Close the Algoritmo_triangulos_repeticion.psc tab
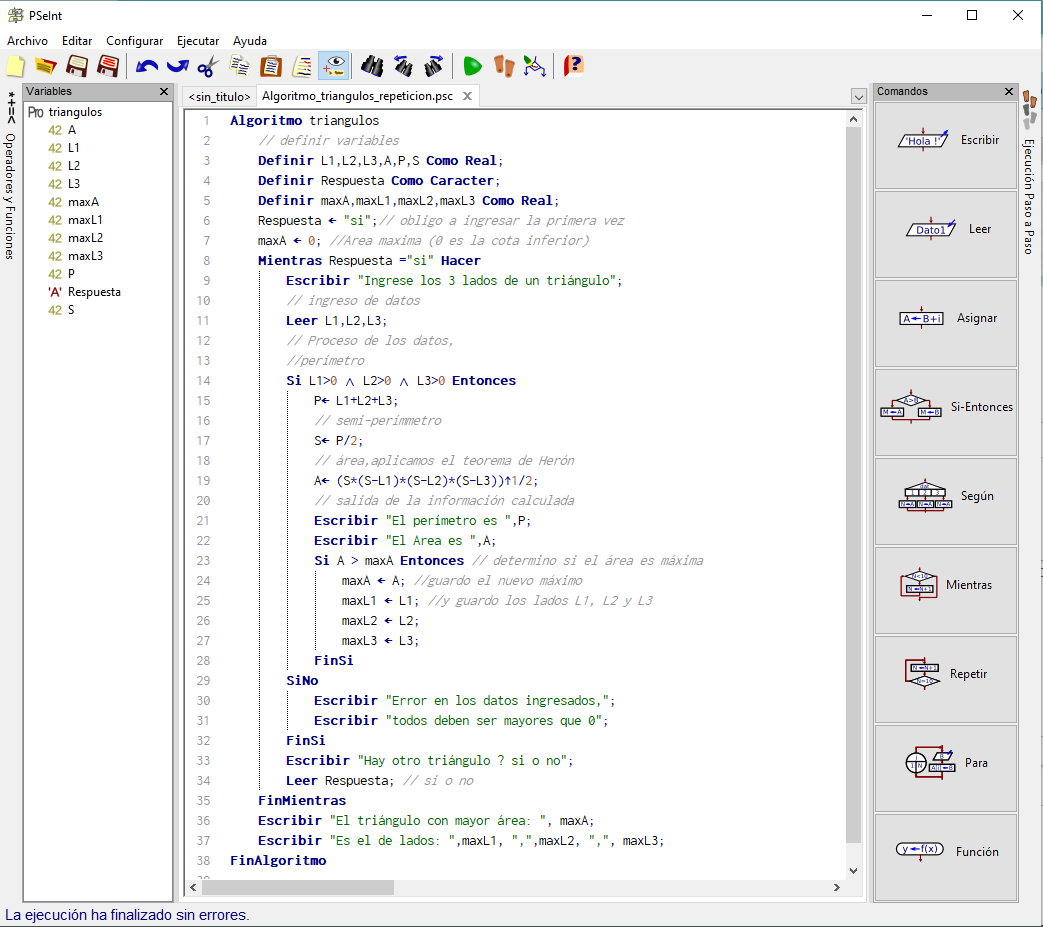The width and height of the screenshot is (1043, 927). tap(468, 96)
